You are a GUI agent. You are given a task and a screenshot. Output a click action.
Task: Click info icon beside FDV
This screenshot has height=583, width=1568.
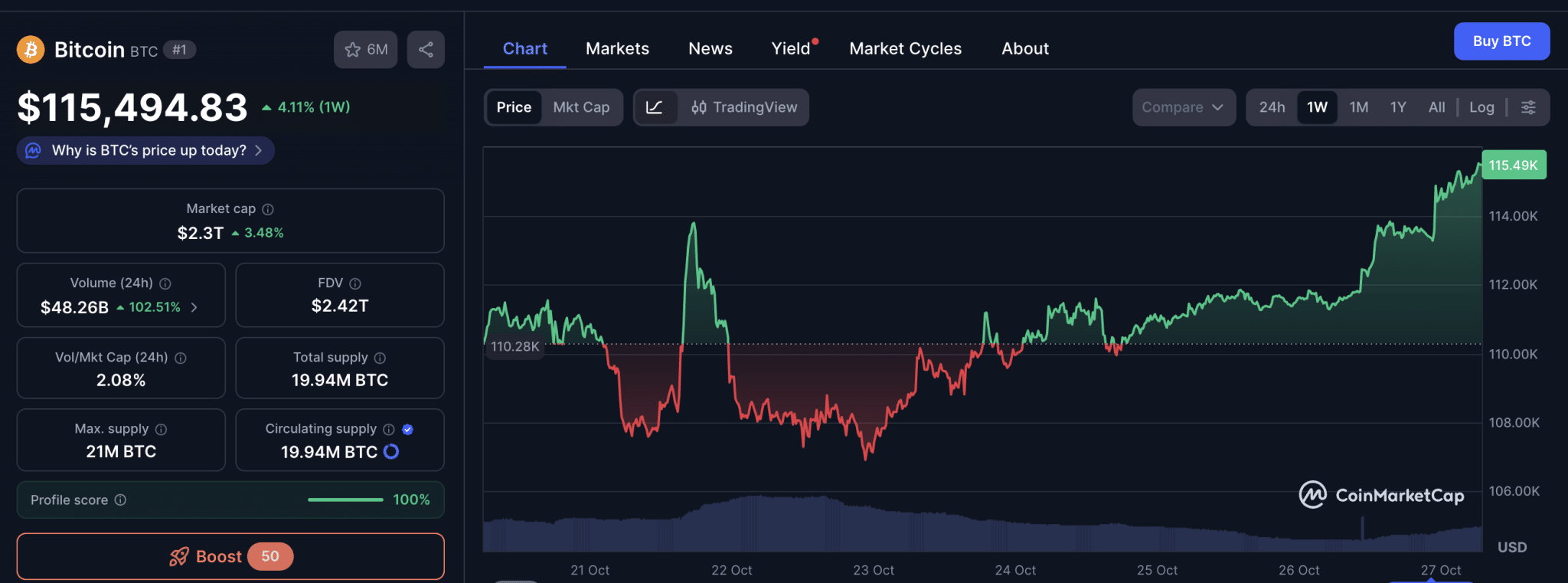click(x=355, y=283)
